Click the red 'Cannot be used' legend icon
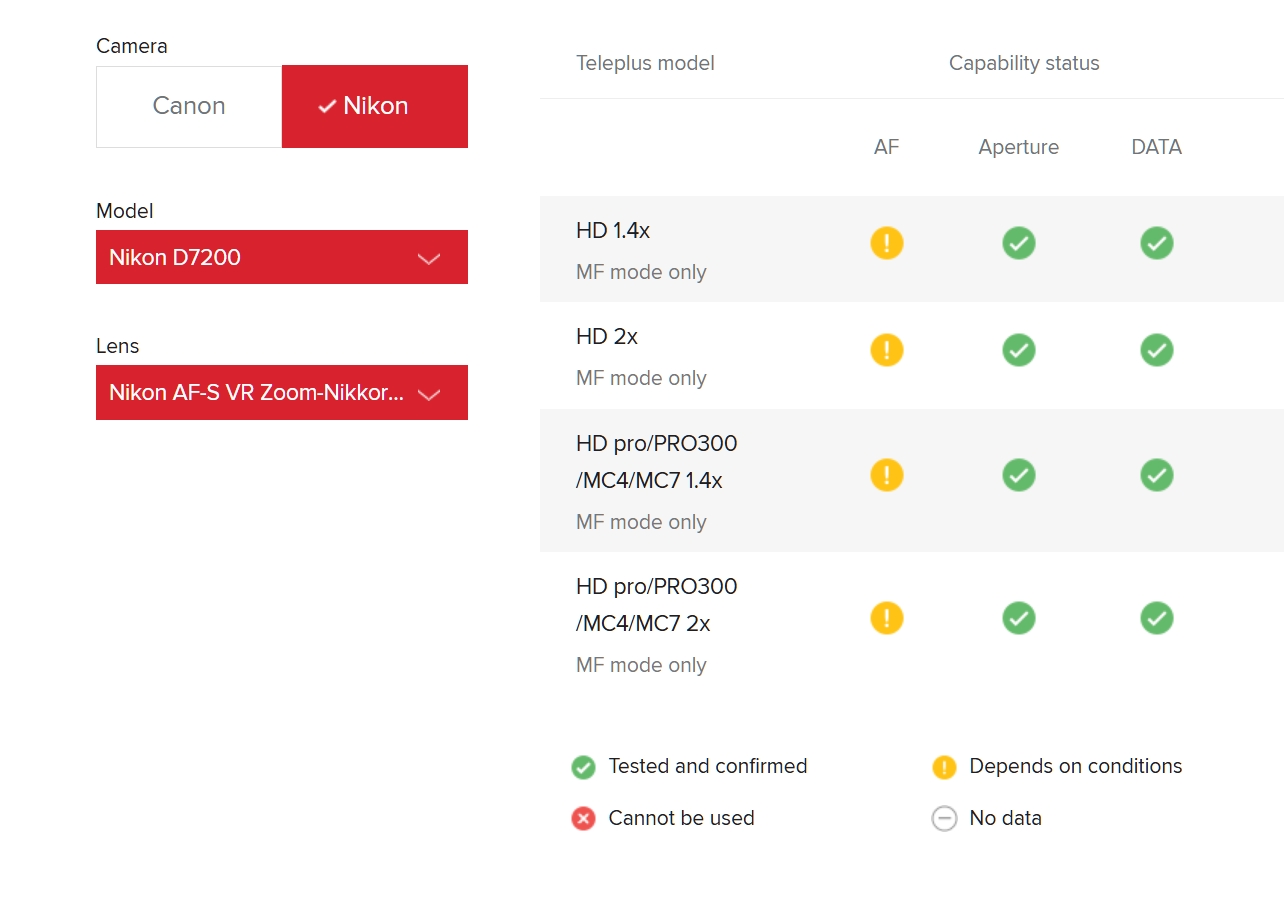 click(584, 819)
